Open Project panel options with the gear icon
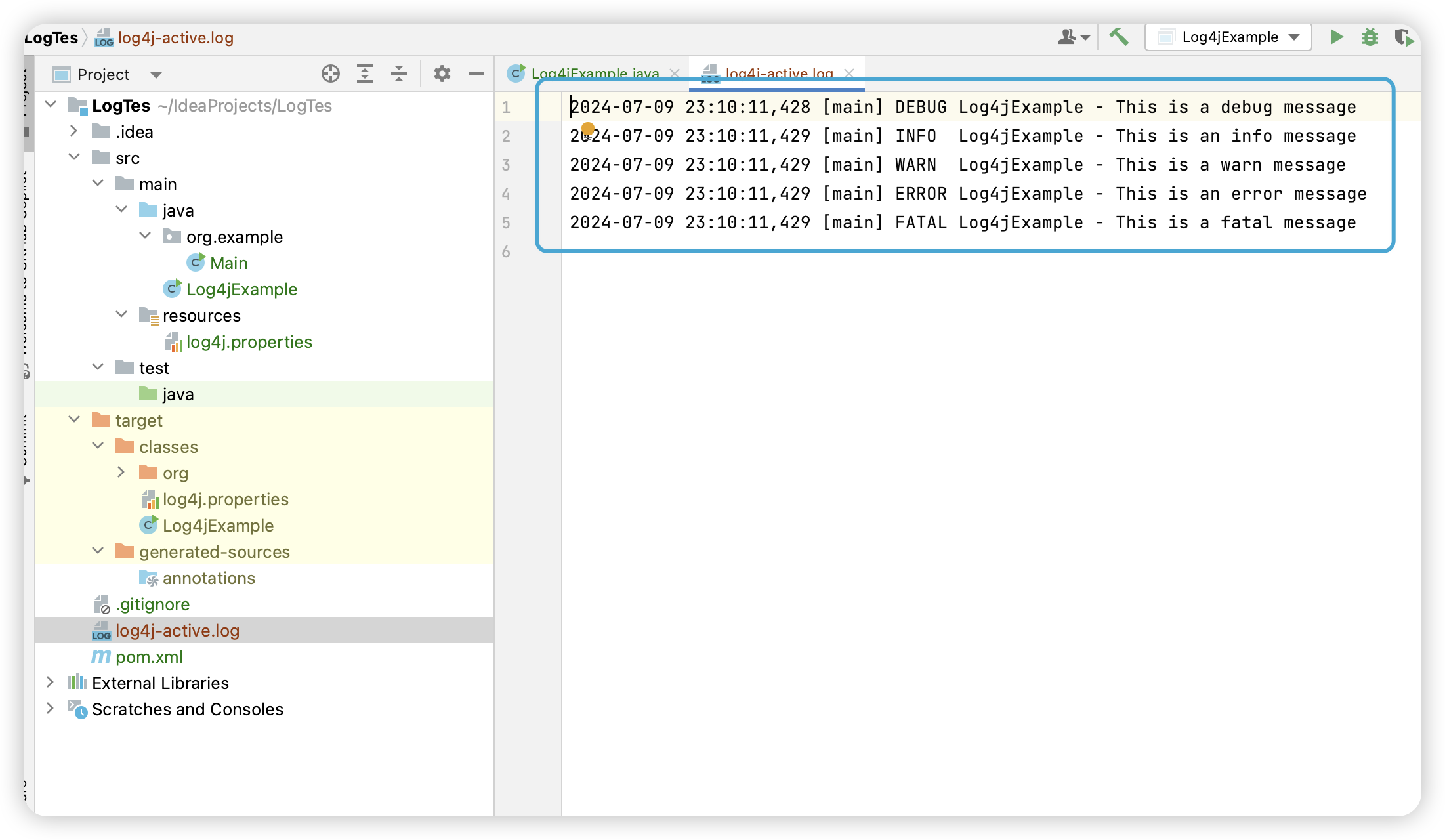This screenshot has height=840, width=1445. 442,73
